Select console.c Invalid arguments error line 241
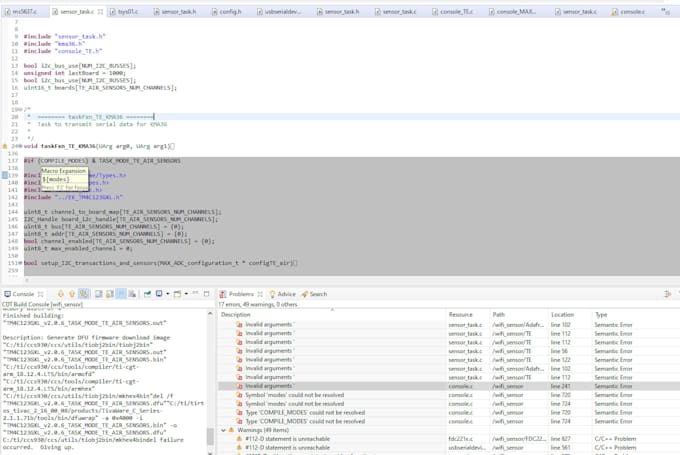Viewport: 680px width, 455px height. (449, 386)
